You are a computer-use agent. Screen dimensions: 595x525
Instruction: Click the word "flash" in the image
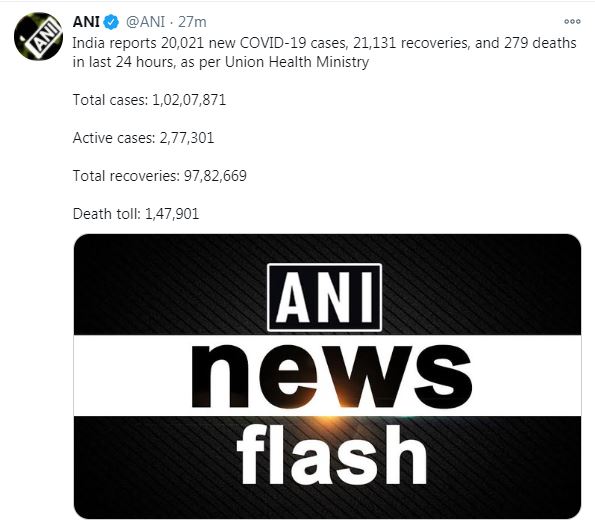tap(332, 454)
